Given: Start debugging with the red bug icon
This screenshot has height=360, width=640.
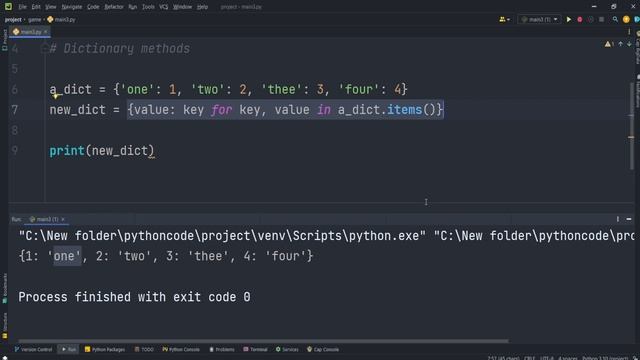Looking at the screenshot, I should click(580, 20).
